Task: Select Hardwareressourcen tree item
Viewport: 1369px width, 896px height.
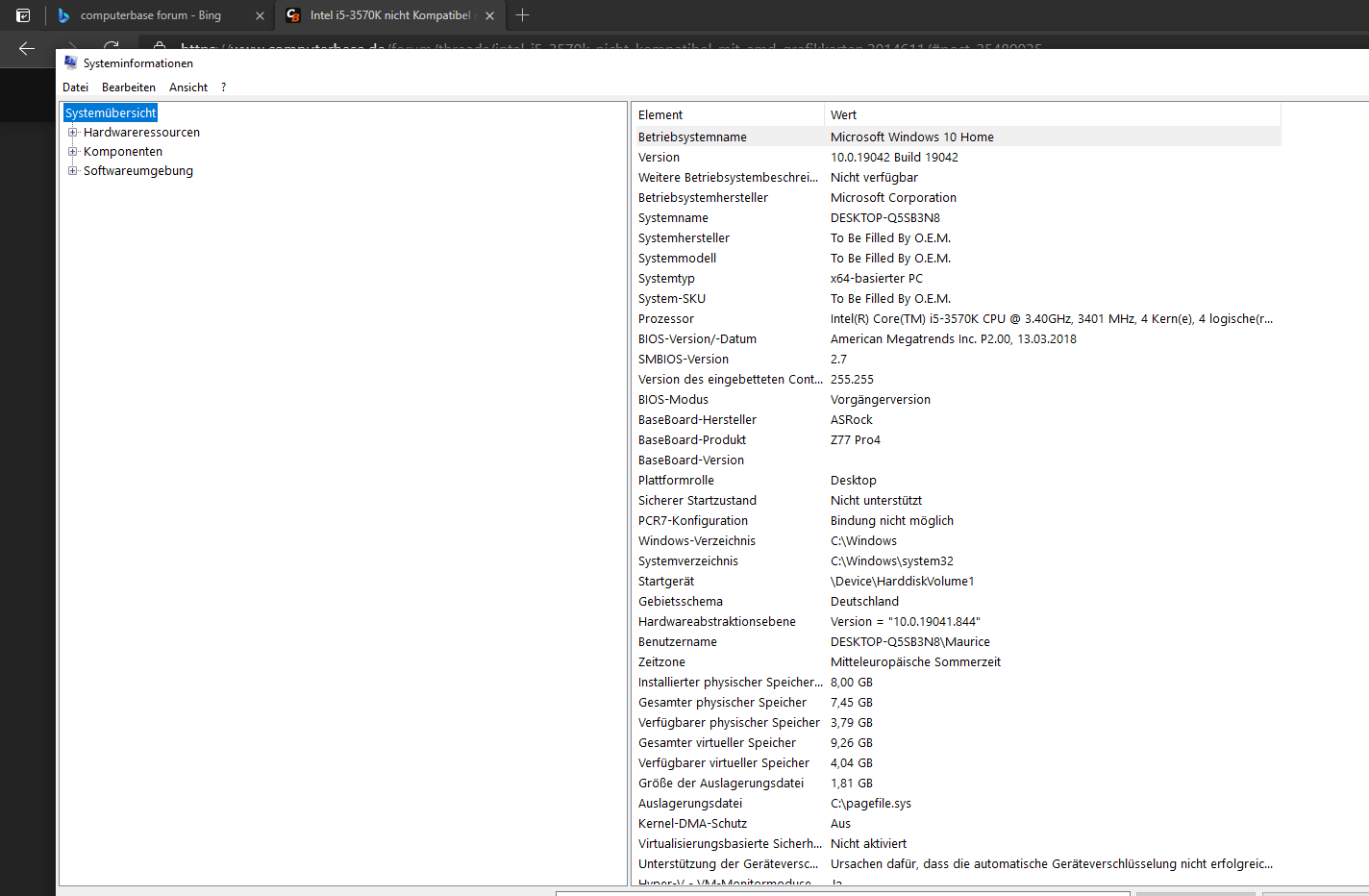Action: tap(141, 133)
